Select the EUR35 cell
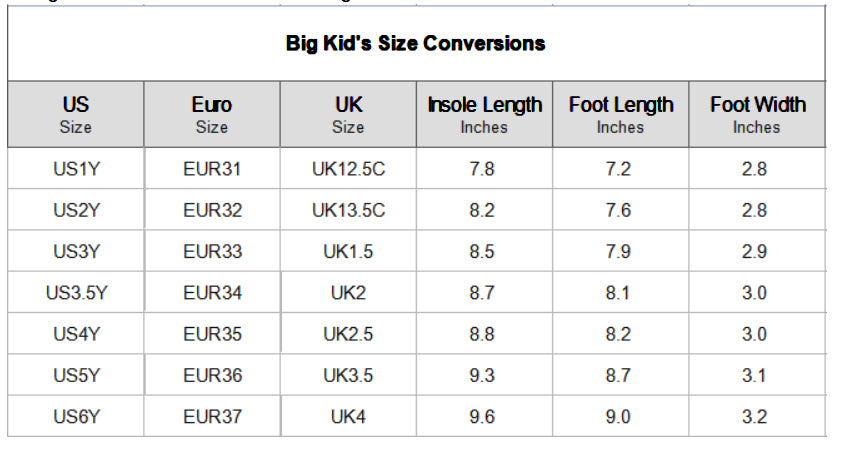Viewport: 841px width, 454px height. click(212, 334)
